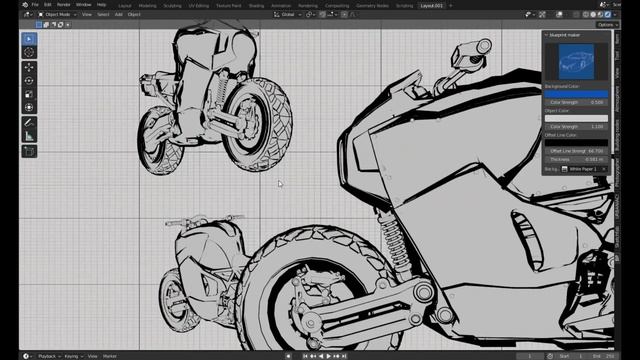Open the object visibility filter dropdown
The image size is (640, 360).
coord(530,14)
